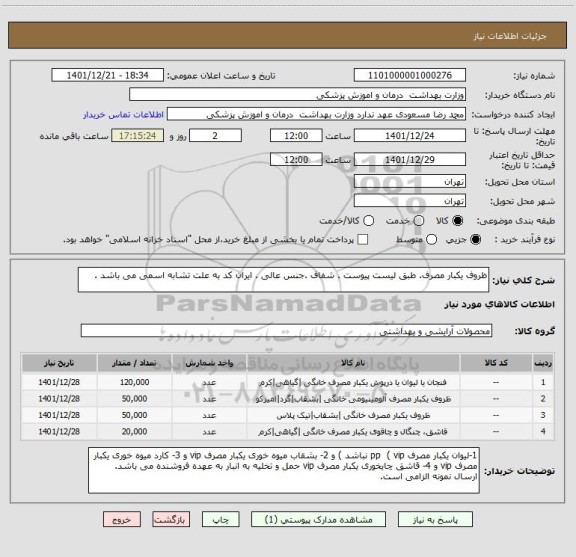Click the remaining time field 17:15:24
Viewport: 576px width, 557px height.
point(138,136)
